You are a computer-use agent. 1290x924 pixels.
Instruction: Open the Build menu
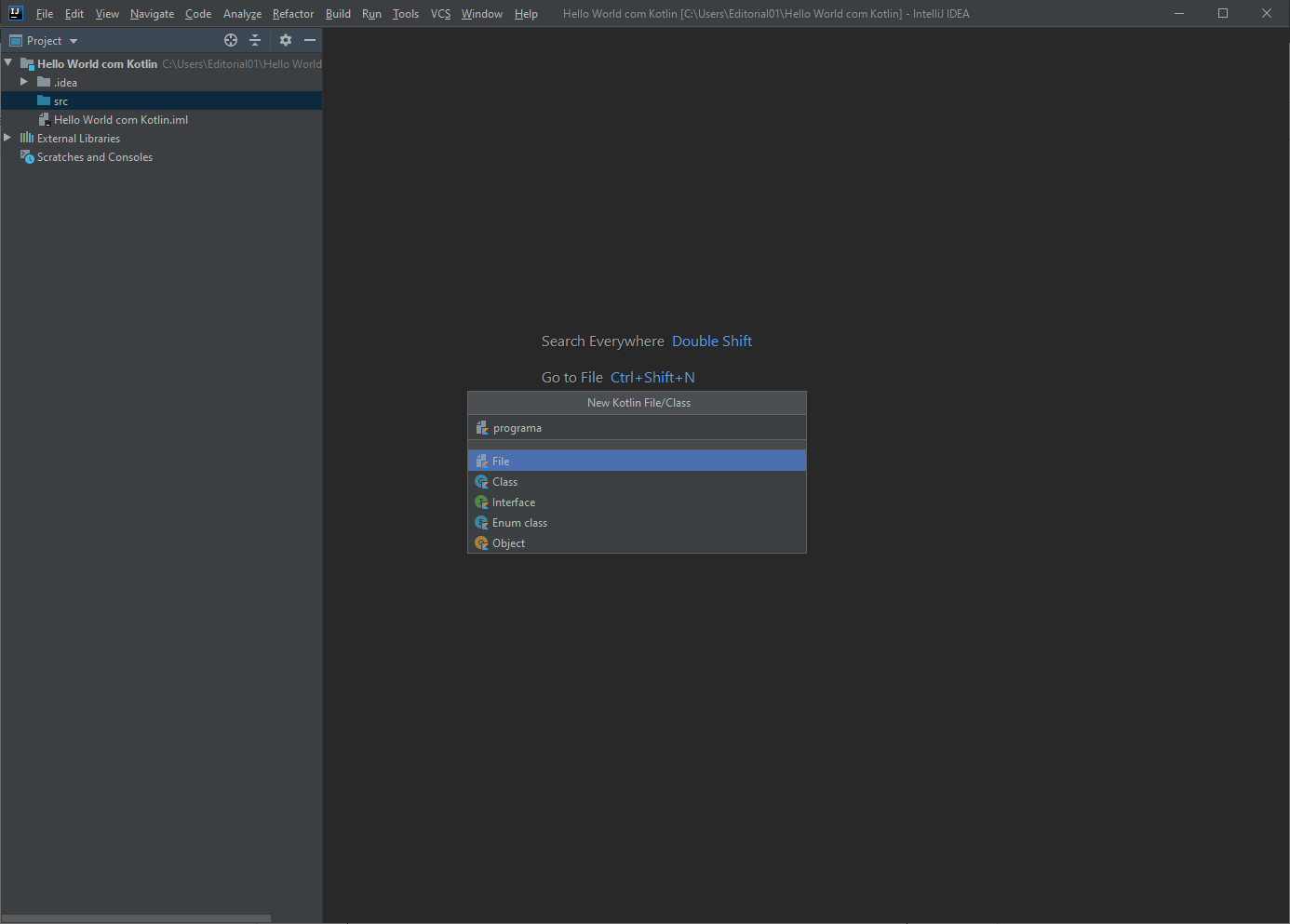pos(338,14)
